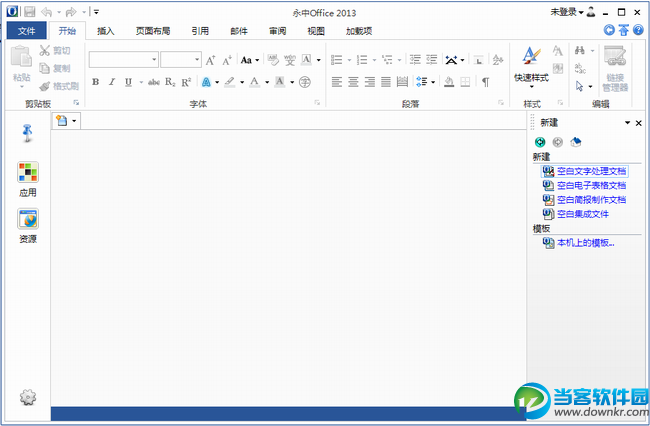Click the home icon in New pane
This screenshot has height=426, width=650.
pyautogui.click(x=575, y=142)
